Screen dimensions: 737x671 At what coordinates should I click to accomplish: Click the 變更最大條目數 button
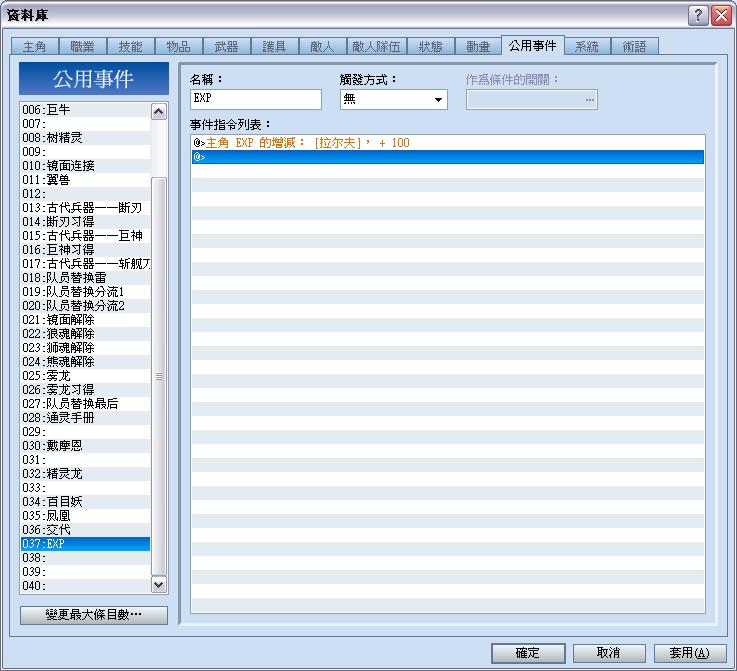[94, 615]
